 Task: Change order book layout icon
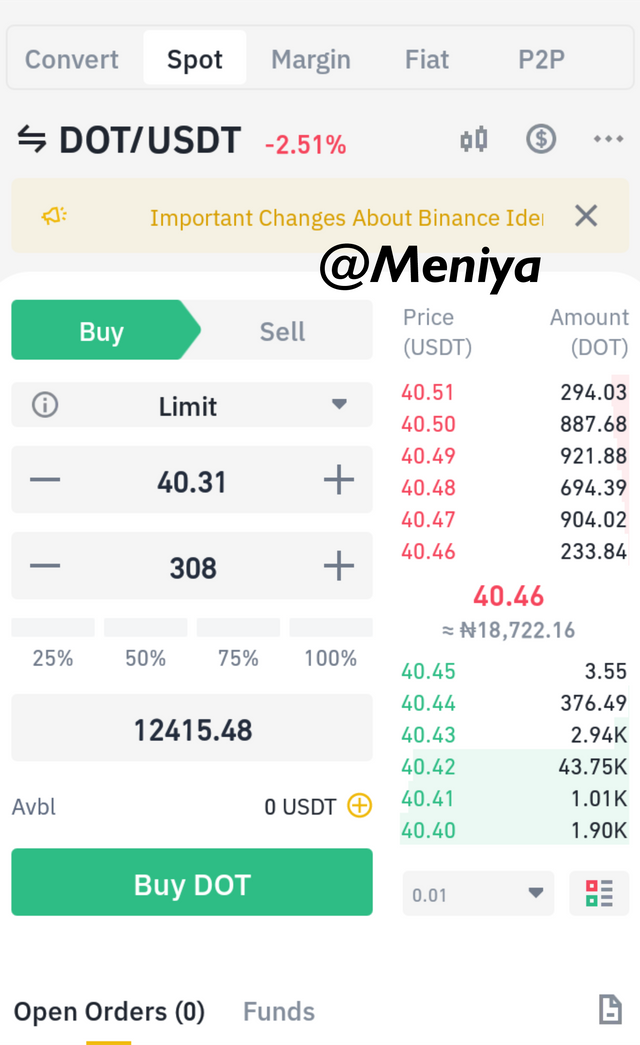599,893
